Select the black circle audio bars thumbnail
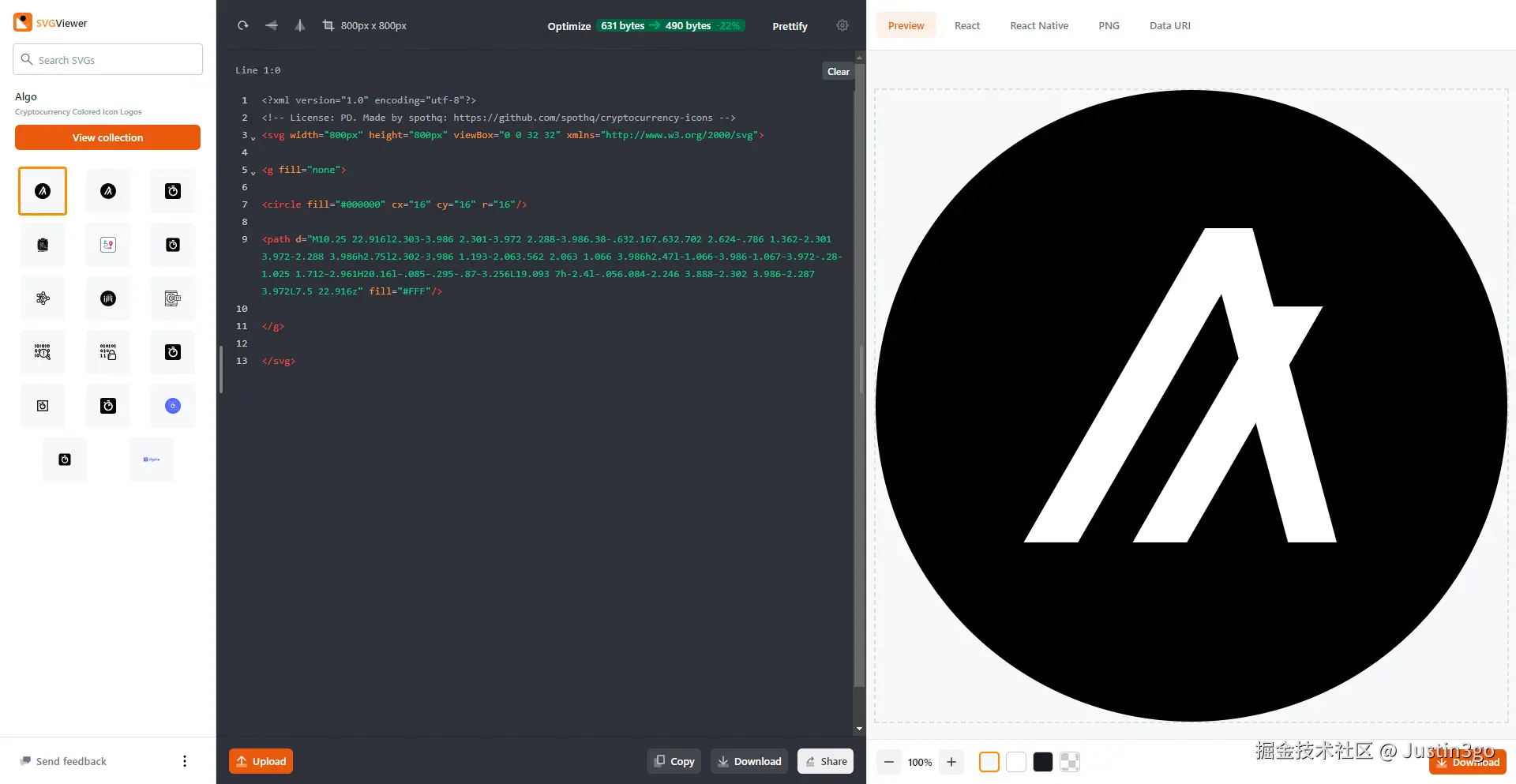1516x784 pixels. 108,298
